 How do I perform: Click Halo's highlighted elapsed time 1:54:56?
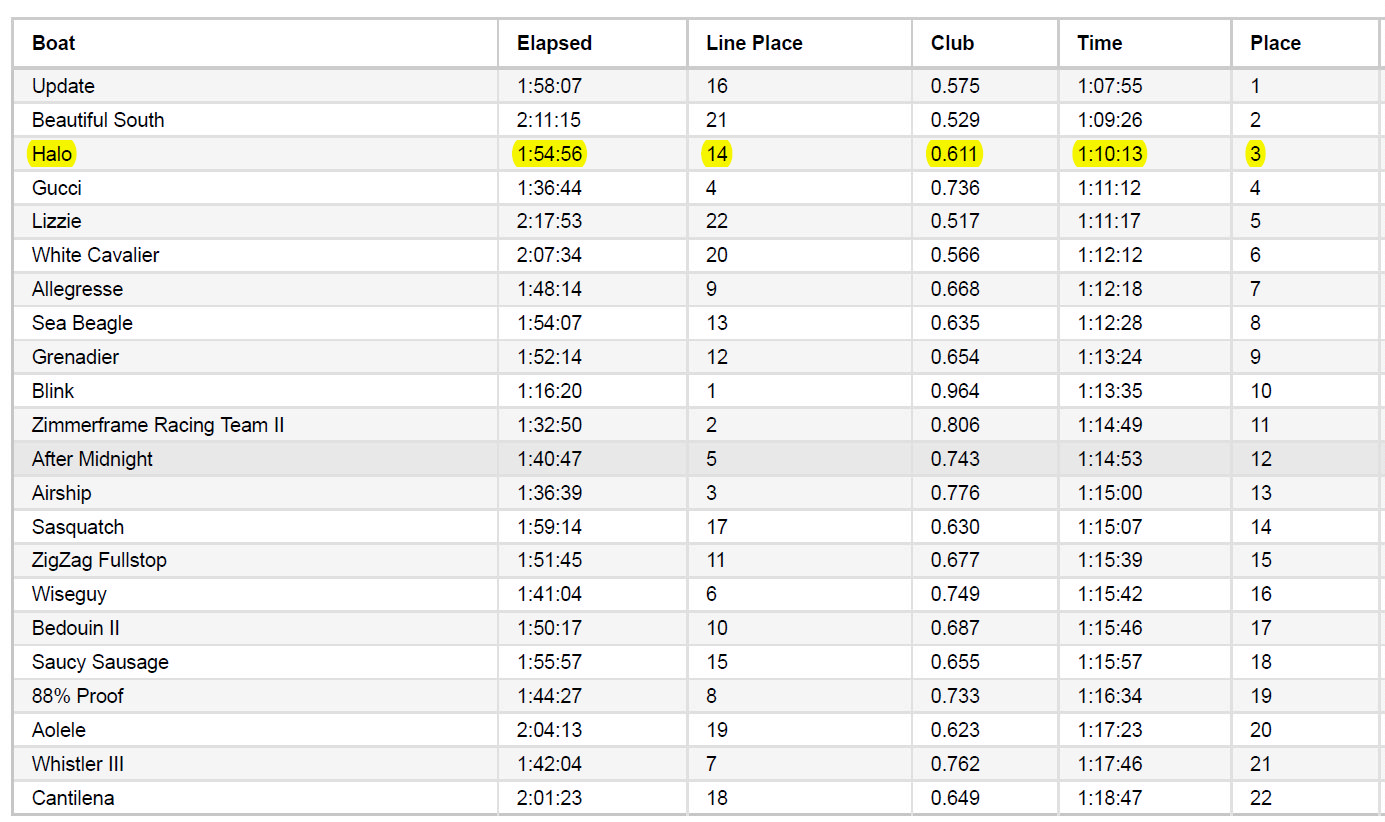(549, 154)
